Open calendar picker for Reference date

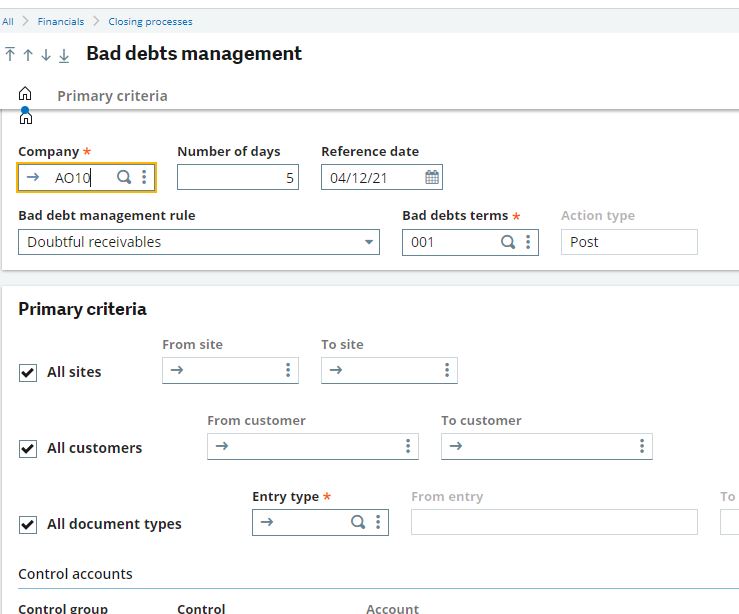tap(432, 177)
